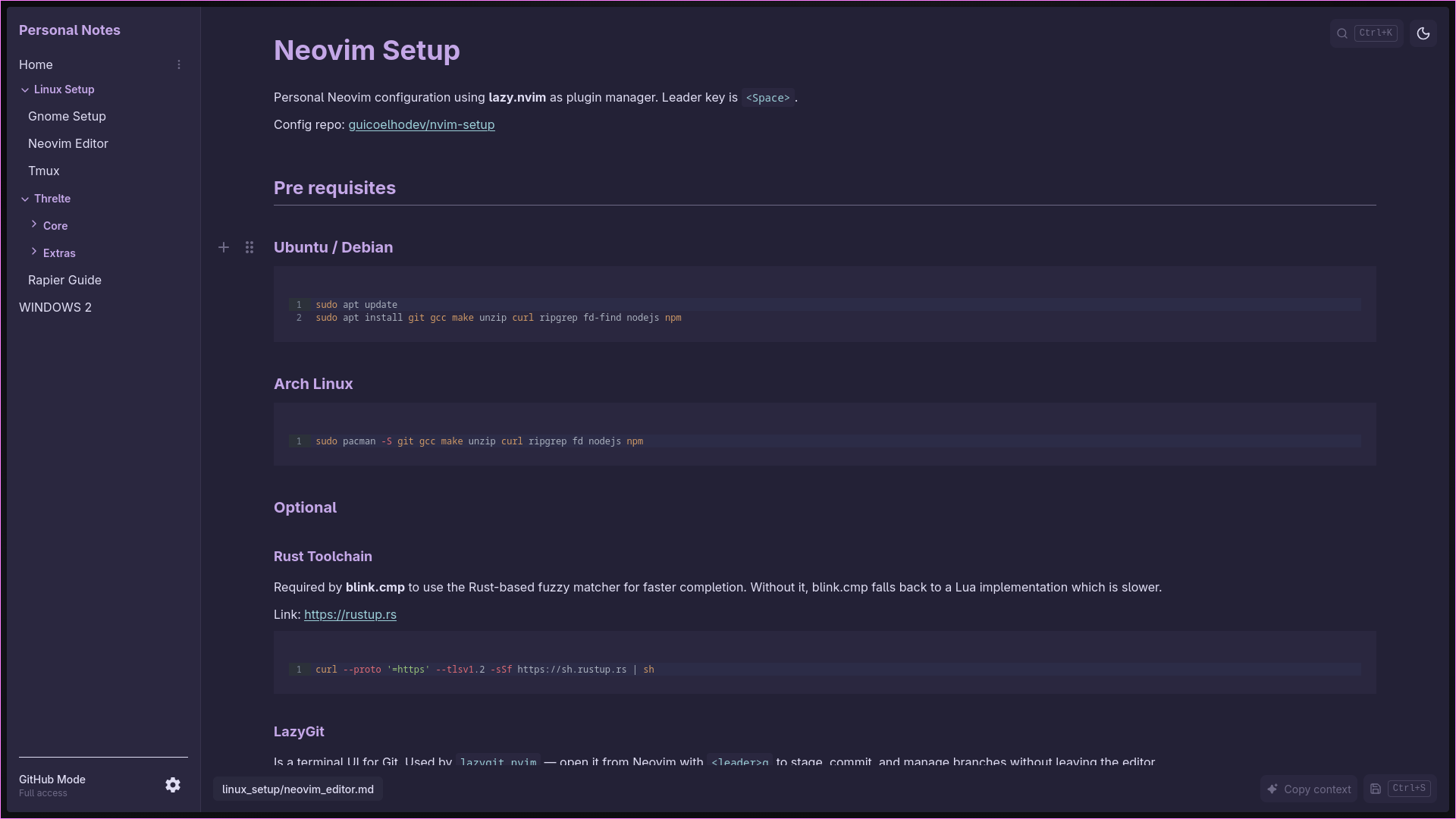Click the linux_setup/neovim_editor.md file path
1456x819 pixels.
click(x=298, y=789)
